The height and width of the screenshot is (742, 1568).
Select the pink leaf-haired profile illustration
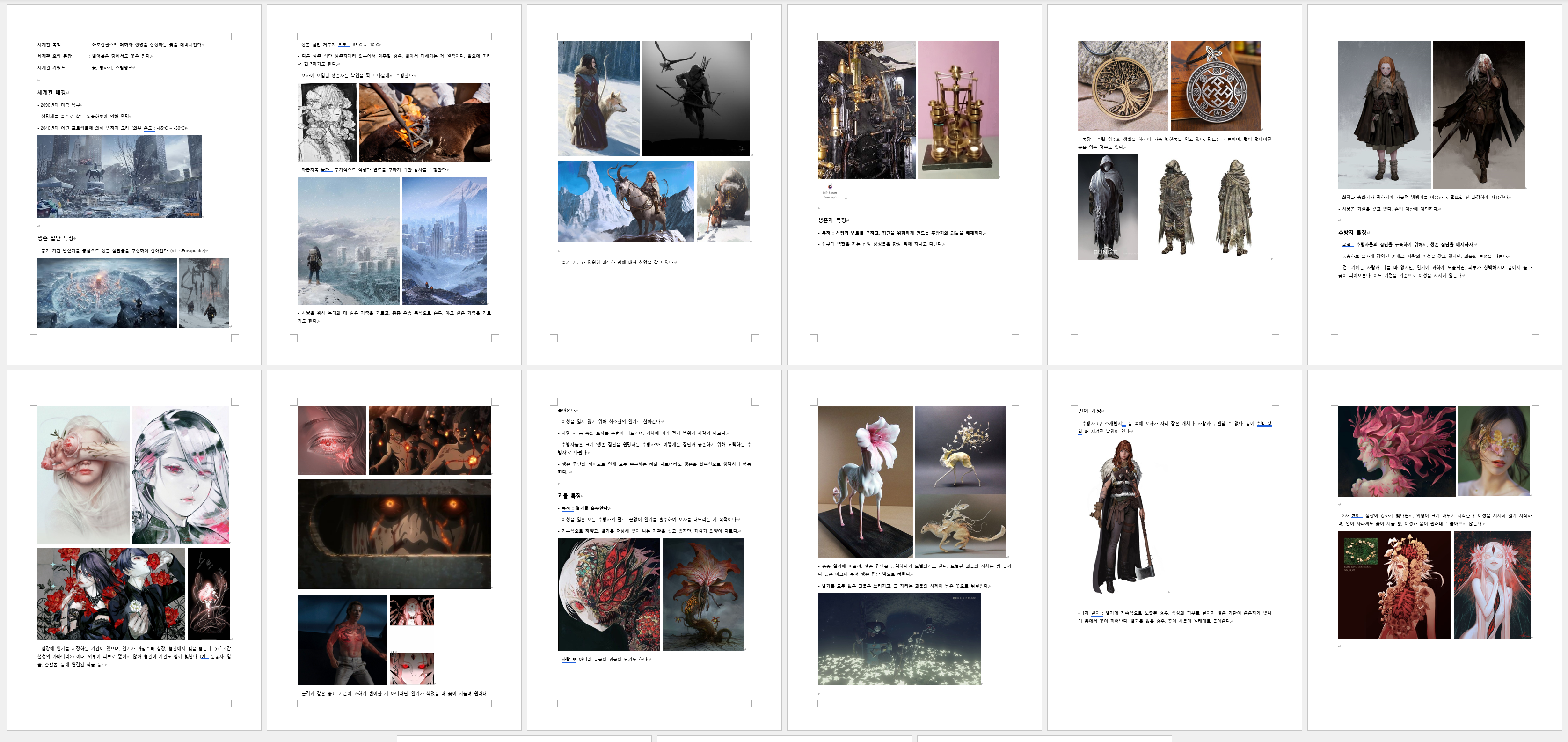coord(1396,451)
